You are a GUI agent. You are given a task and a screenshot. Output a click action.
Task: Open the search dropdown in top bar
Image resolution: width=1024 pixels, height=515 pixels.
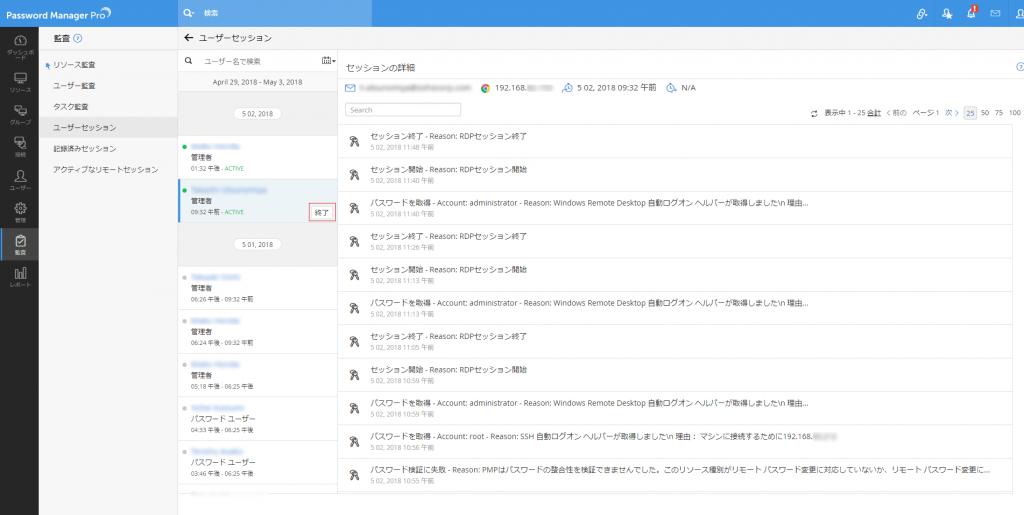189,13
